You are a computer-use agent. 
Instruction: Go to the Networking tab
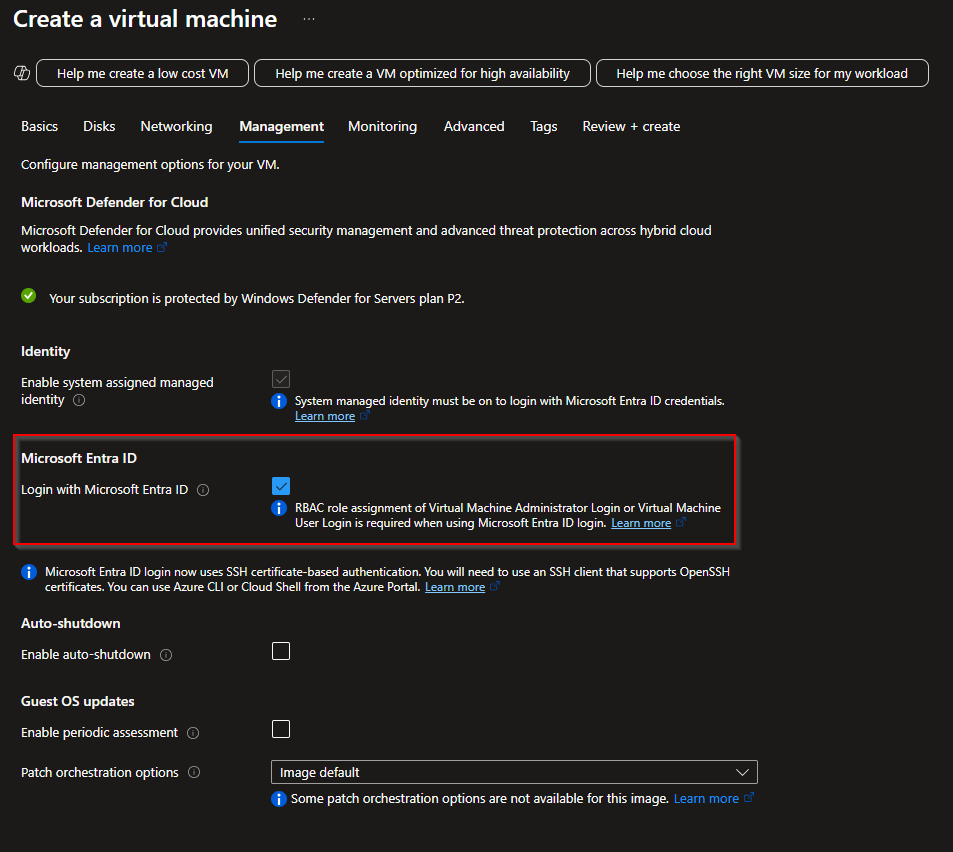pyautogui.click(x=176, y=126)
